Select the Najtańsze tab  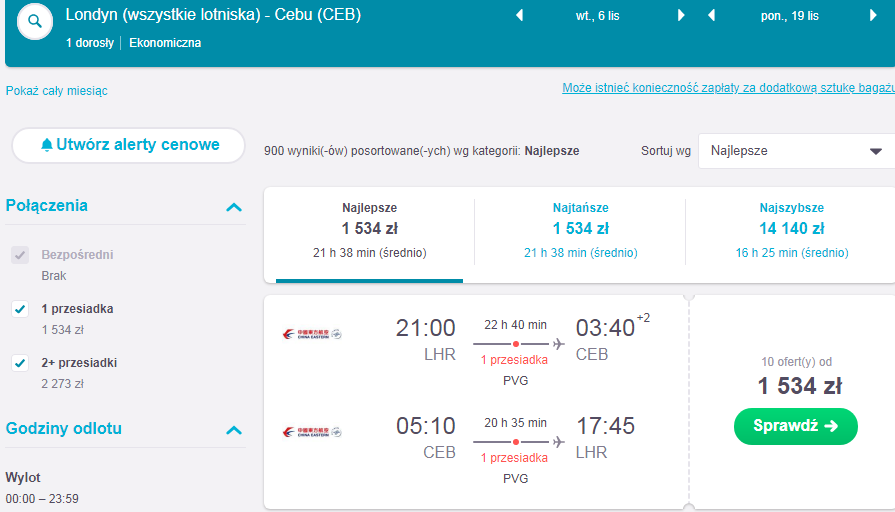point(580,231)
